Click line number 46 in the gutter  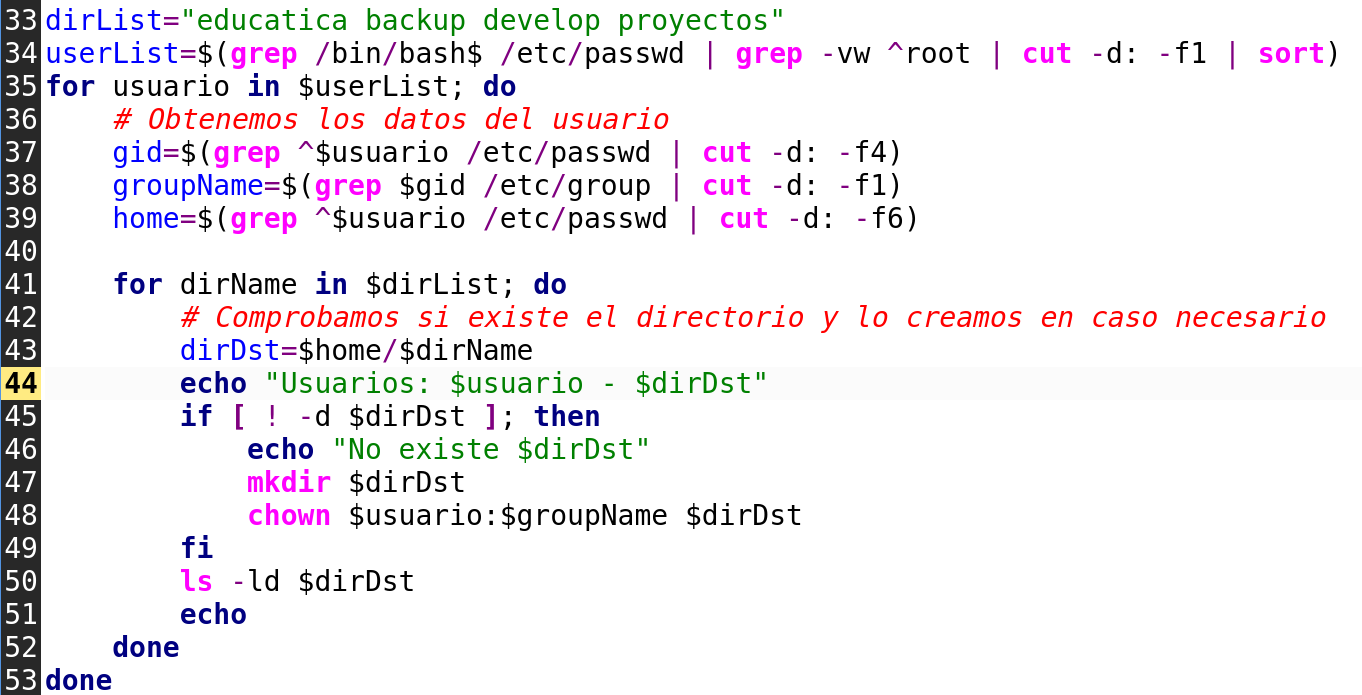20,449
